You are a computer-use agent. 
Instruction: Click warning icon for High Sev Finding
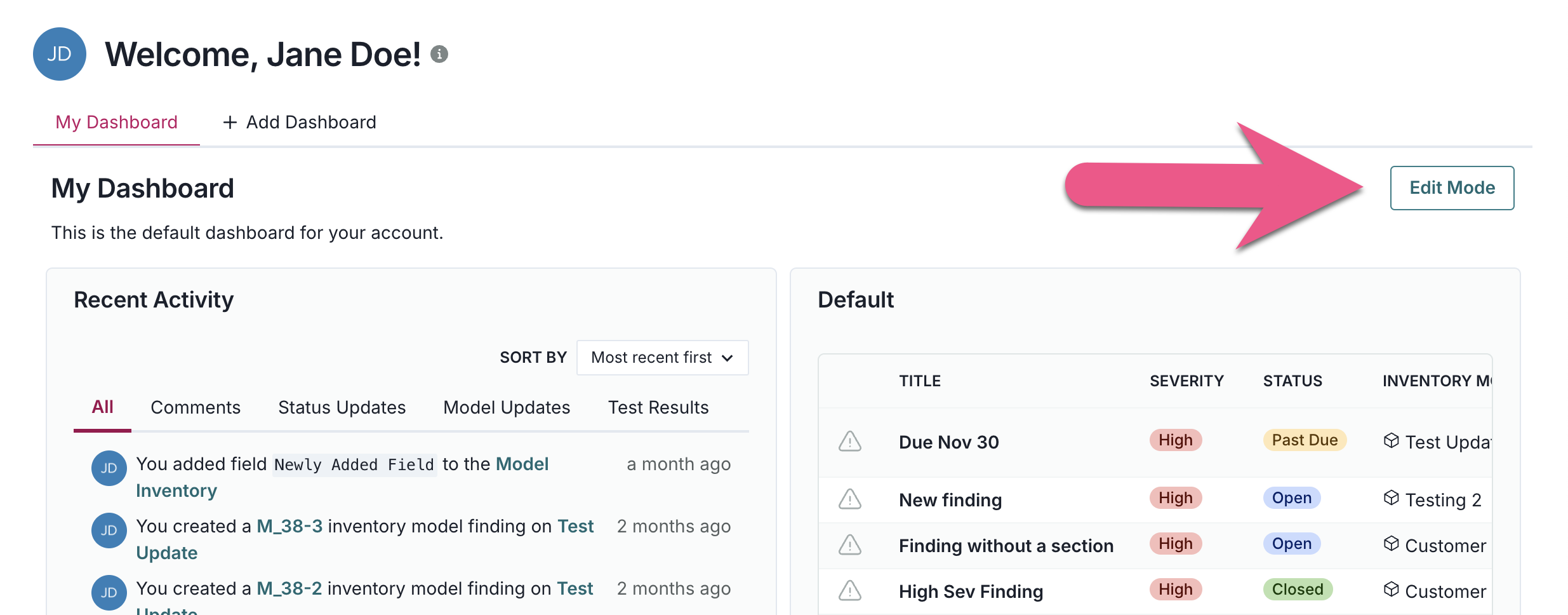849,591
